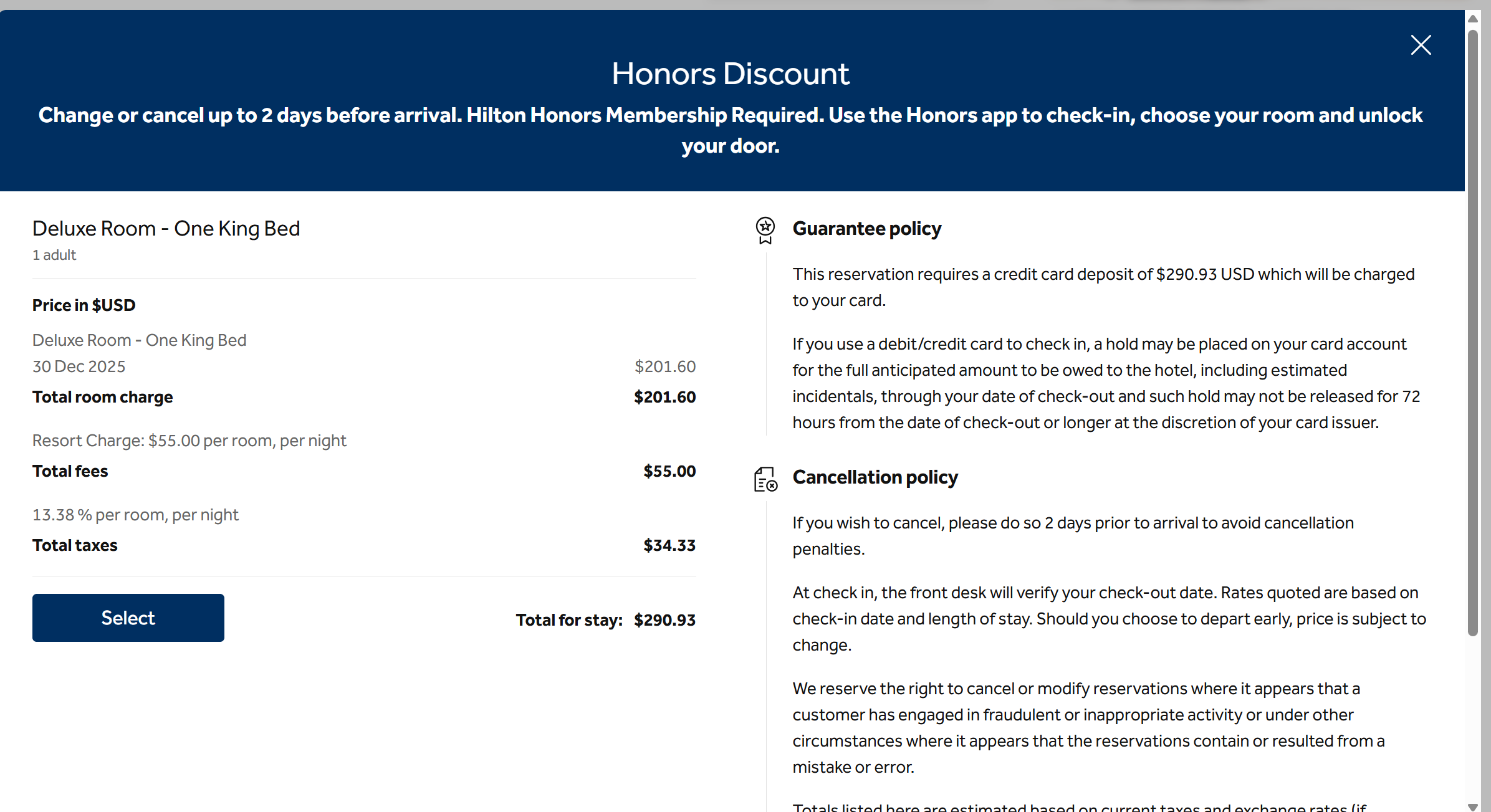The height and width of the screenshot is (812, 1491).
Task: Click the 1 adult guest text
Action: point(54,255)
